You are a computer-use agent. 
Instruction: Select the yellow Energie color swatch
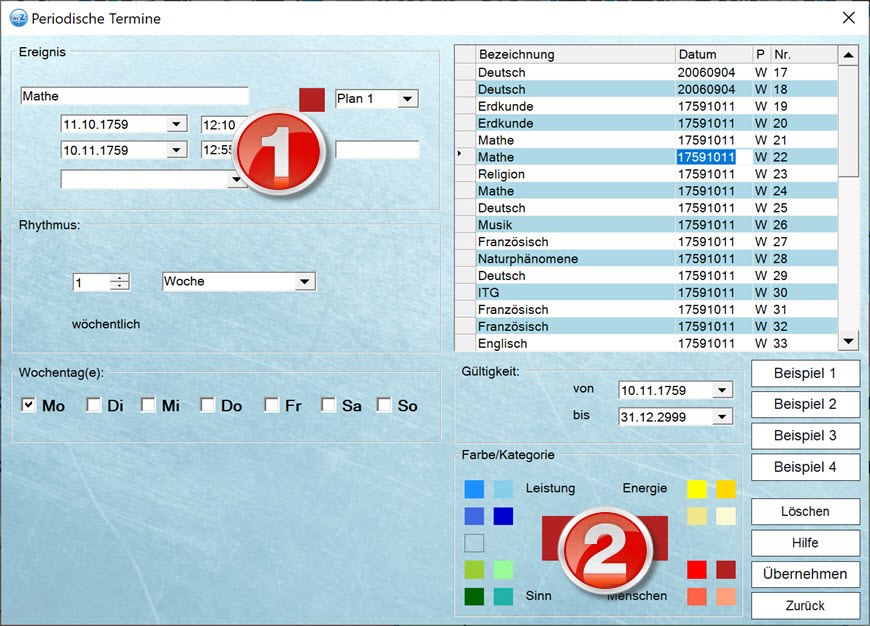coord(697,489)
